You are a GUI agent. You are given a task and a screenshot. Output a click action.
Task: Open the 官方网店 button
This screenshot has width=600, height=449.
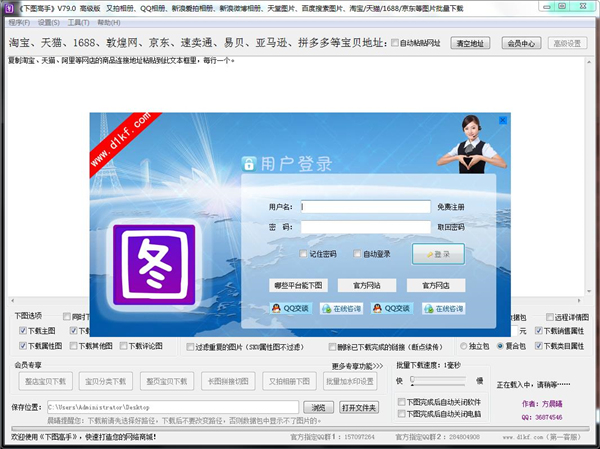(x=435, y=285)
